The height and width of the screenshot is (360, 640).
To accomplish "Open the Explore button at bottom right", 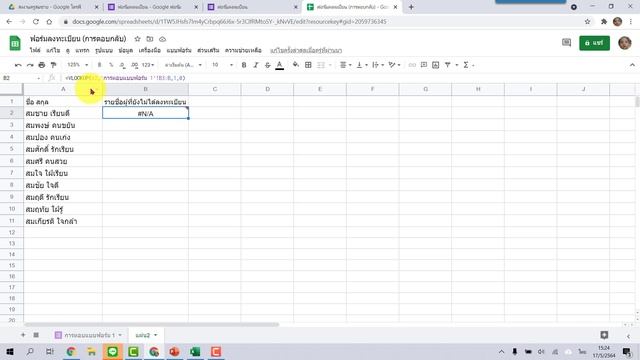I will [x=604, y=335].
